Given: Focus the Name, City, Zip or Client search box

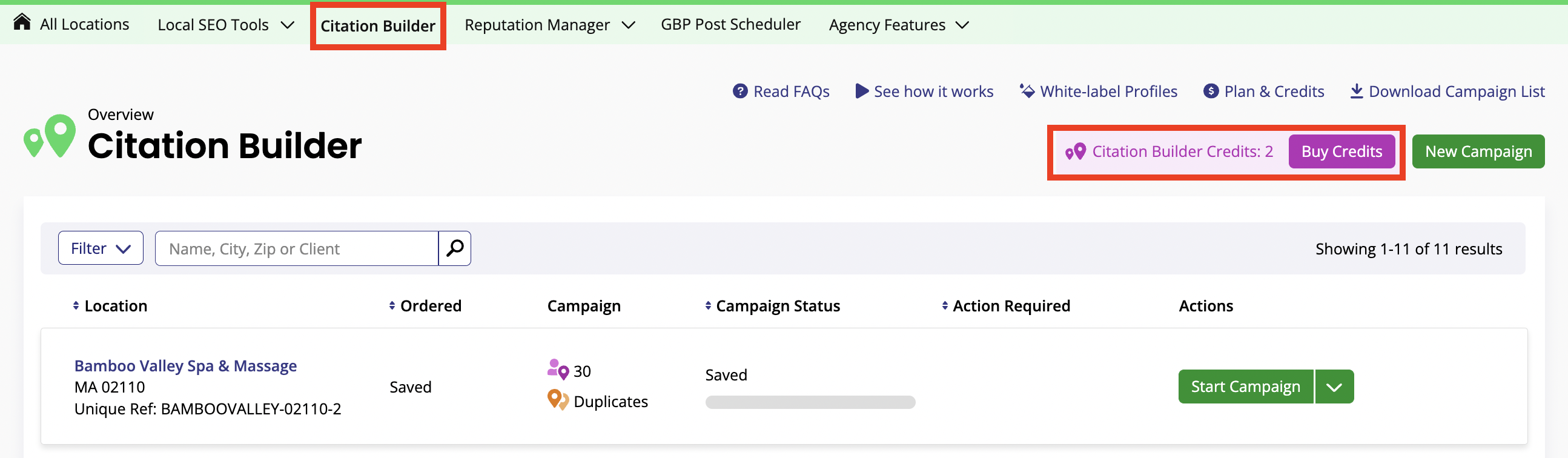Looking at the screenshot, I should click(296, 248).
